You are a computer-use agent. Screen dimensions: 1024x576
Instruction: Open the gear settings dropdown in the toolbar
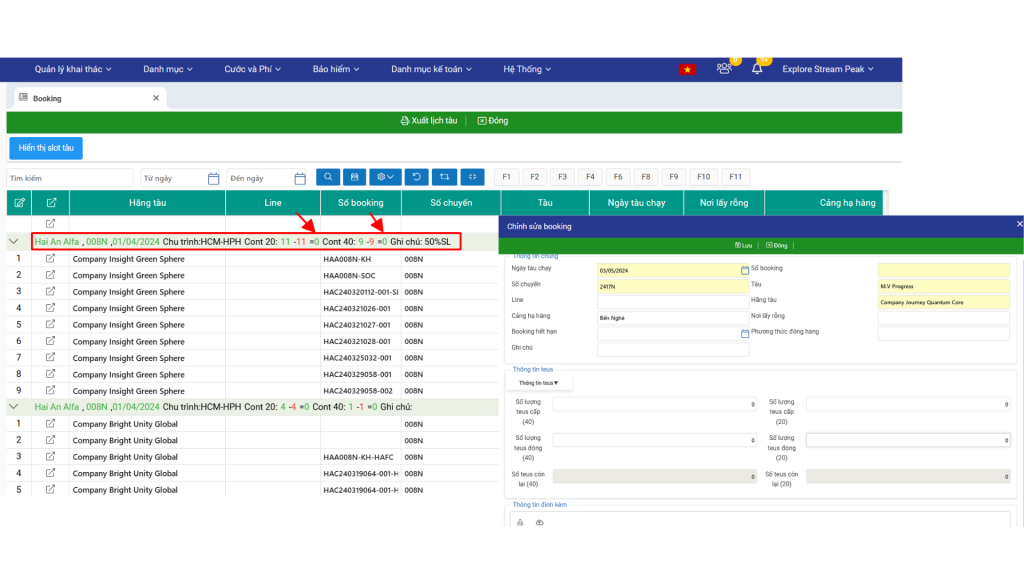tap(385, 176)
